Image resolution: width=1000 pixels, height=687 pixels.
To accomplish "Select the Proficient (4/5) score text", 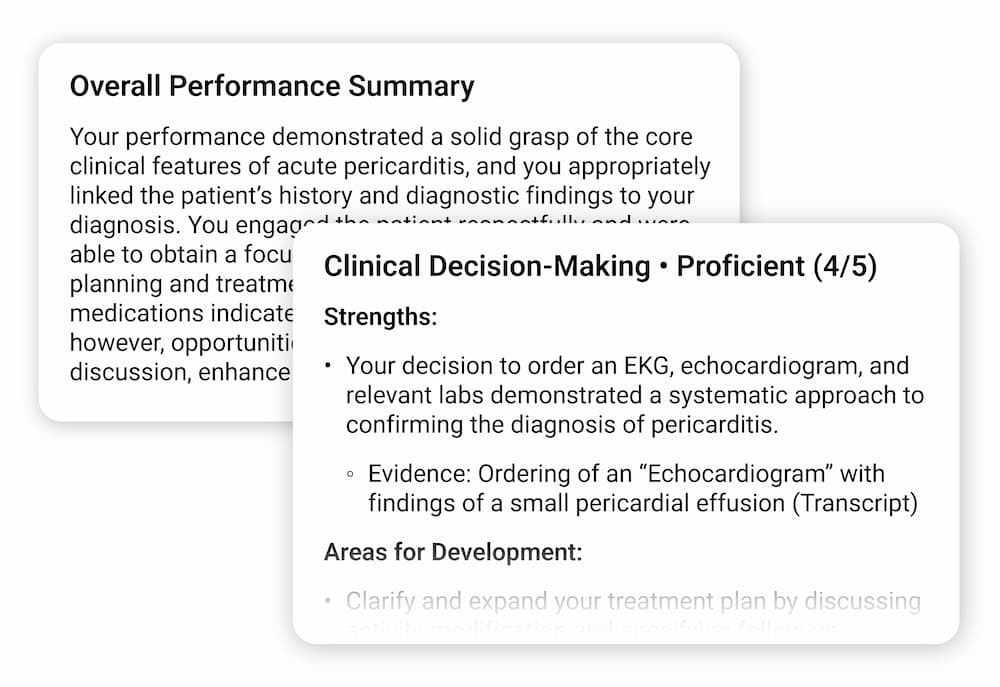I will coord(777,266).
